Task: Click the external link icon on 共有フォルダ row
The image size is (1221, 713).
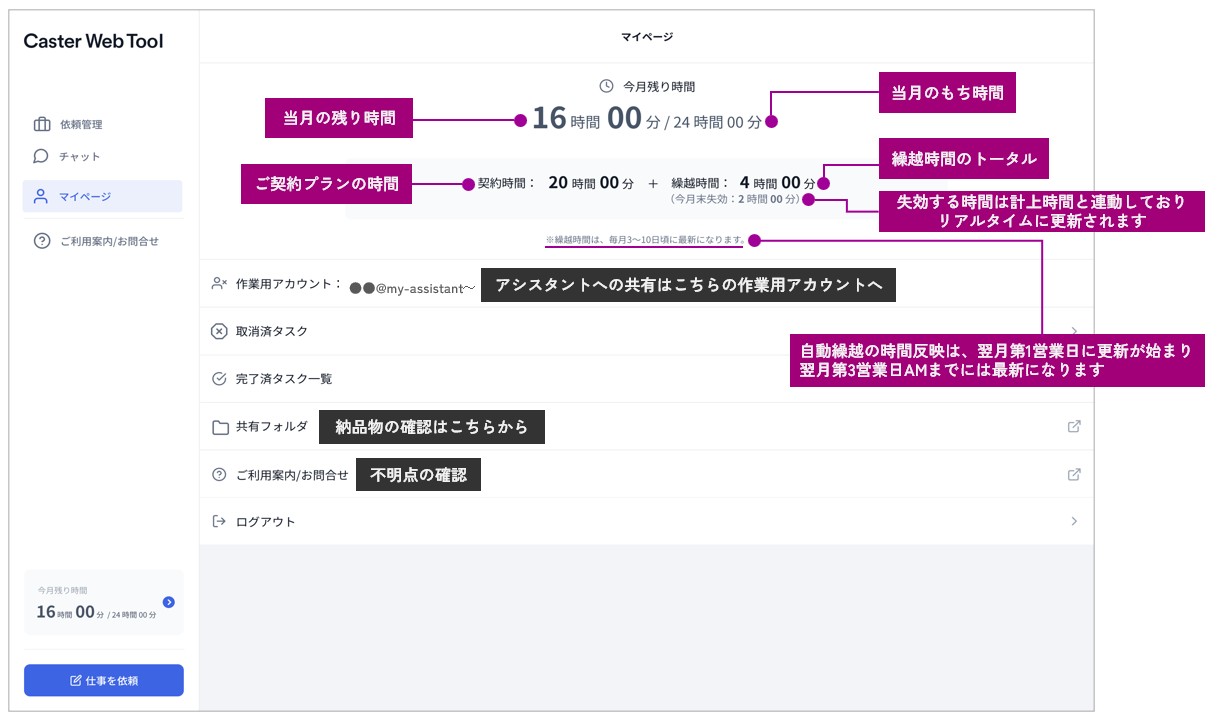Action: pos(1074,426)
